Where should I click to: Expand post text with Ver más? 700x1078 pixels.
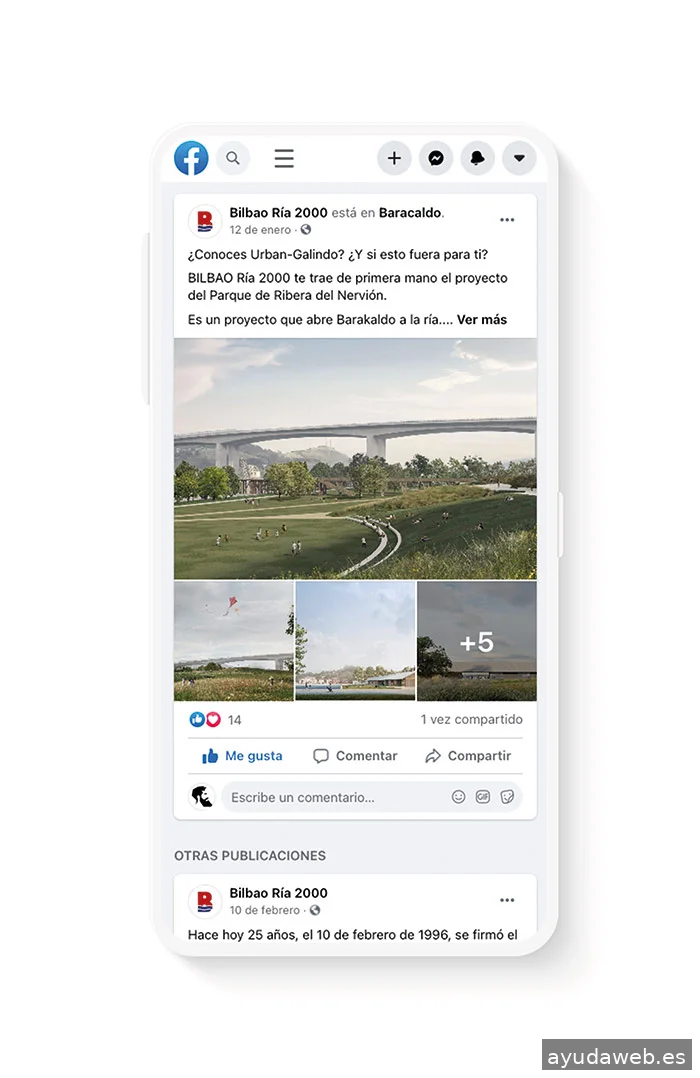[x=482, y=320]
